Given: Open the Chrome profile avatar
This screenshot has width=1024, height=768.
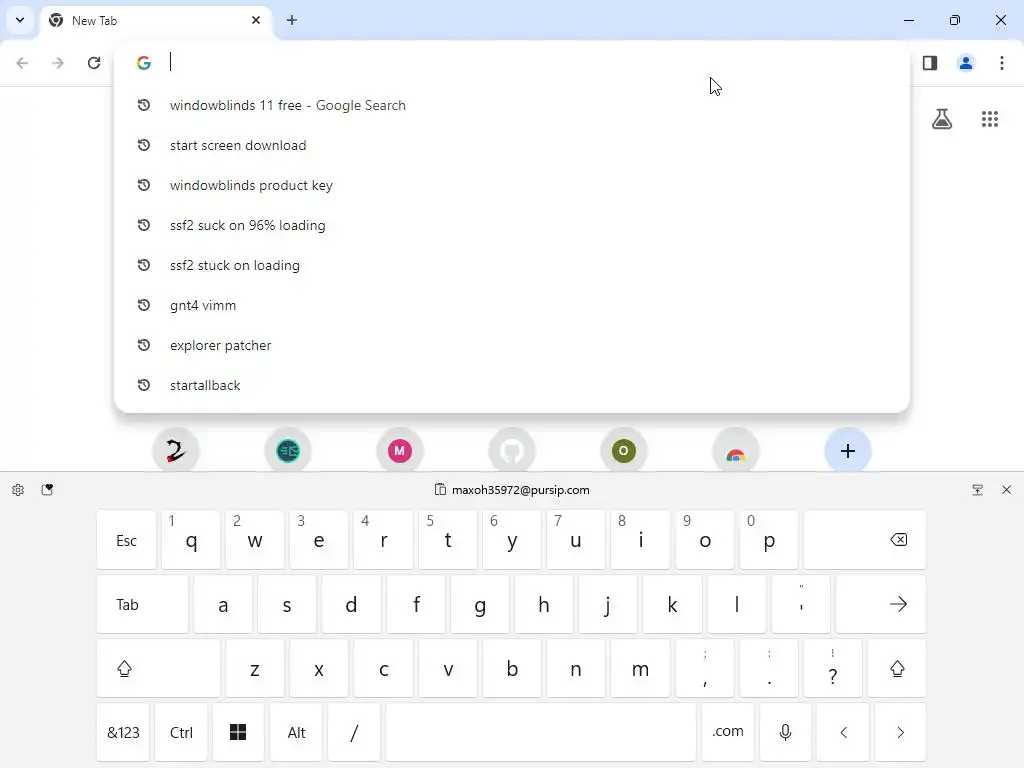Looking at the screenshot, I should [x=966, y=63].
